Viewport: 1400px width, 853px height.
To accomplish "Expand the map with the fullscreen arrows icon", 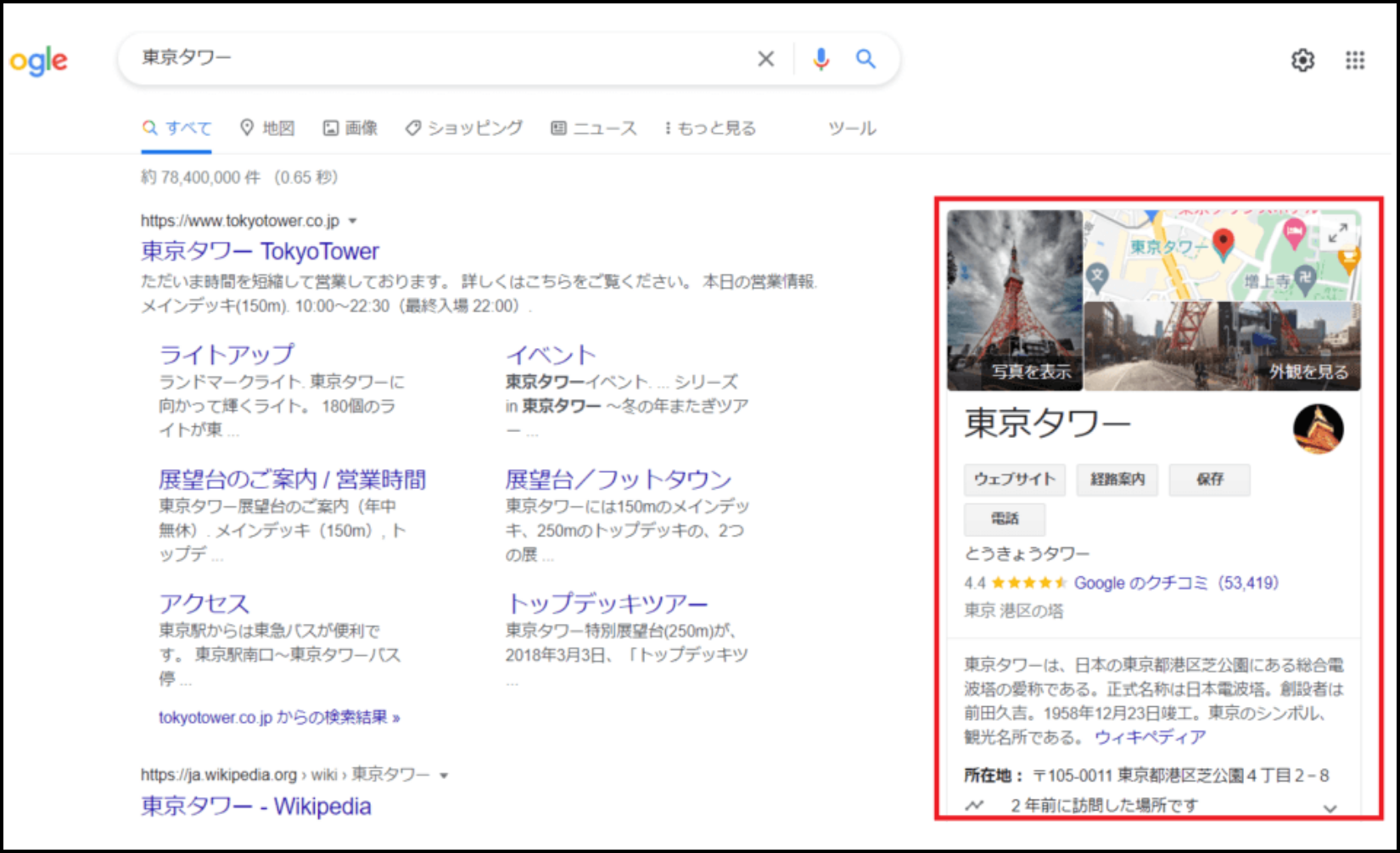I will click(1338, 232).
